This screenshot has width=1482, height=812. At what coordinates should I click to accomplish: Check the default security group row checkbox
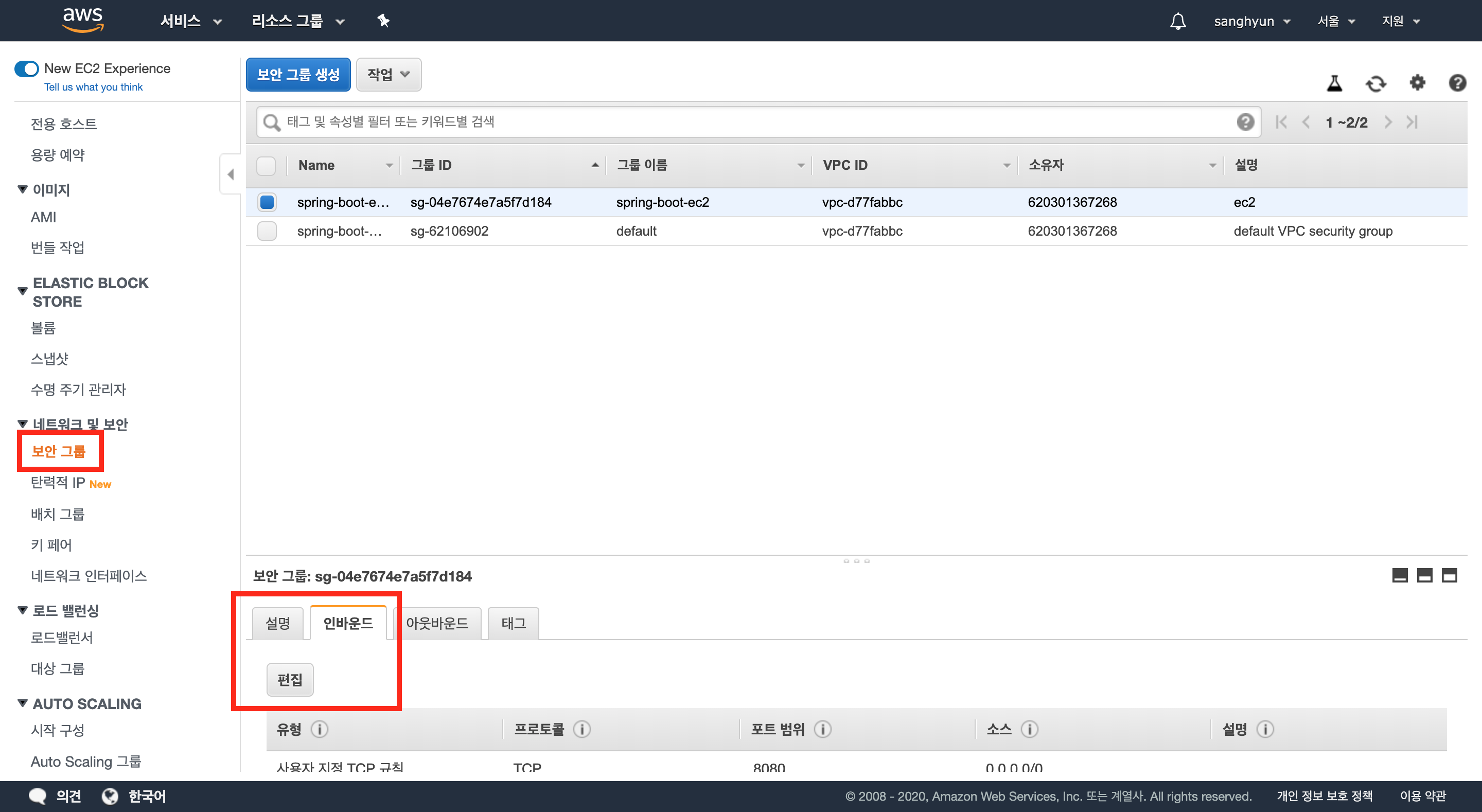pos(267,231)
